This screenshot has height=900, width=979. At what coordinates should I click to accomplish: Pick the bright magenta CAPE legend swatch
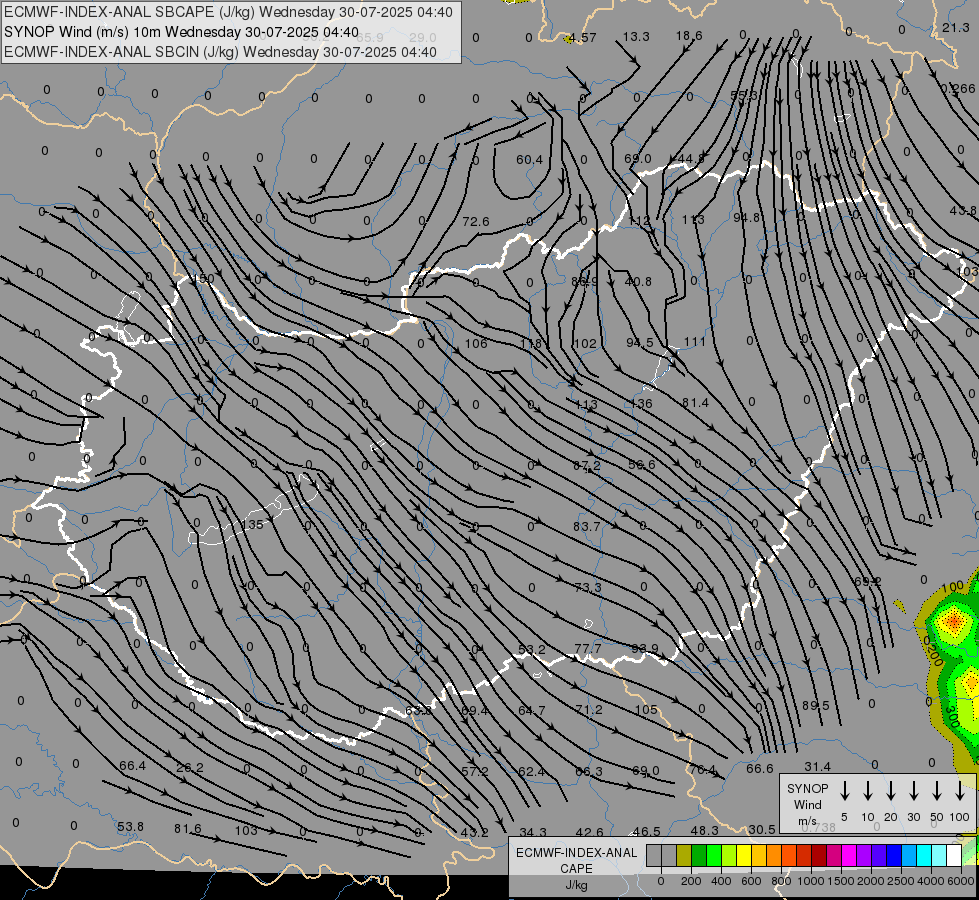pos(849,856)
